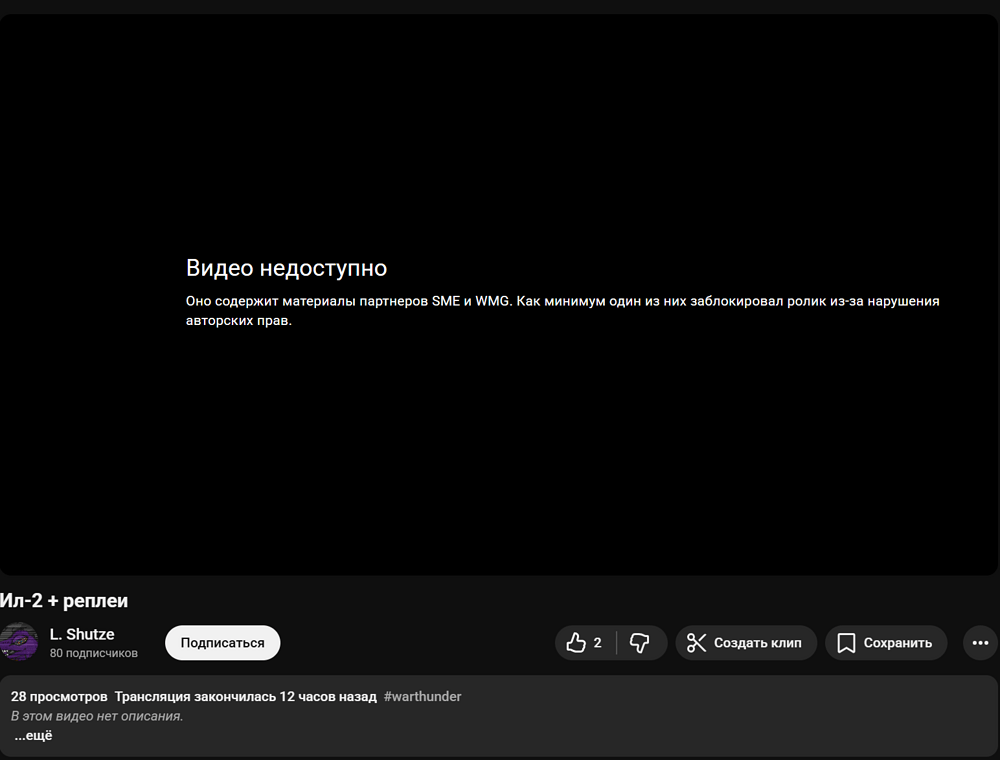Click the 28 просмотров view count
Viewport: 1000px width, 760px height.
pyautogui.click(x=59, y=696)
